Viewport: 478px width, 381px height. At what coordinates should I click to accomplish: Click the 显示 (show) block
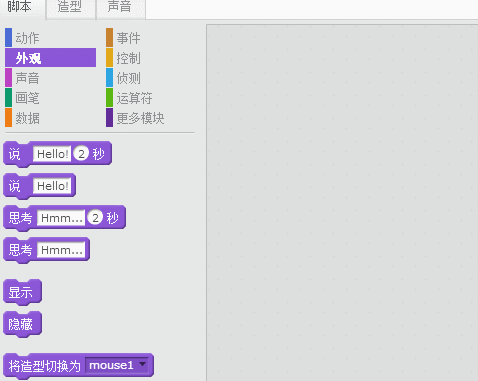coord(22,292)
